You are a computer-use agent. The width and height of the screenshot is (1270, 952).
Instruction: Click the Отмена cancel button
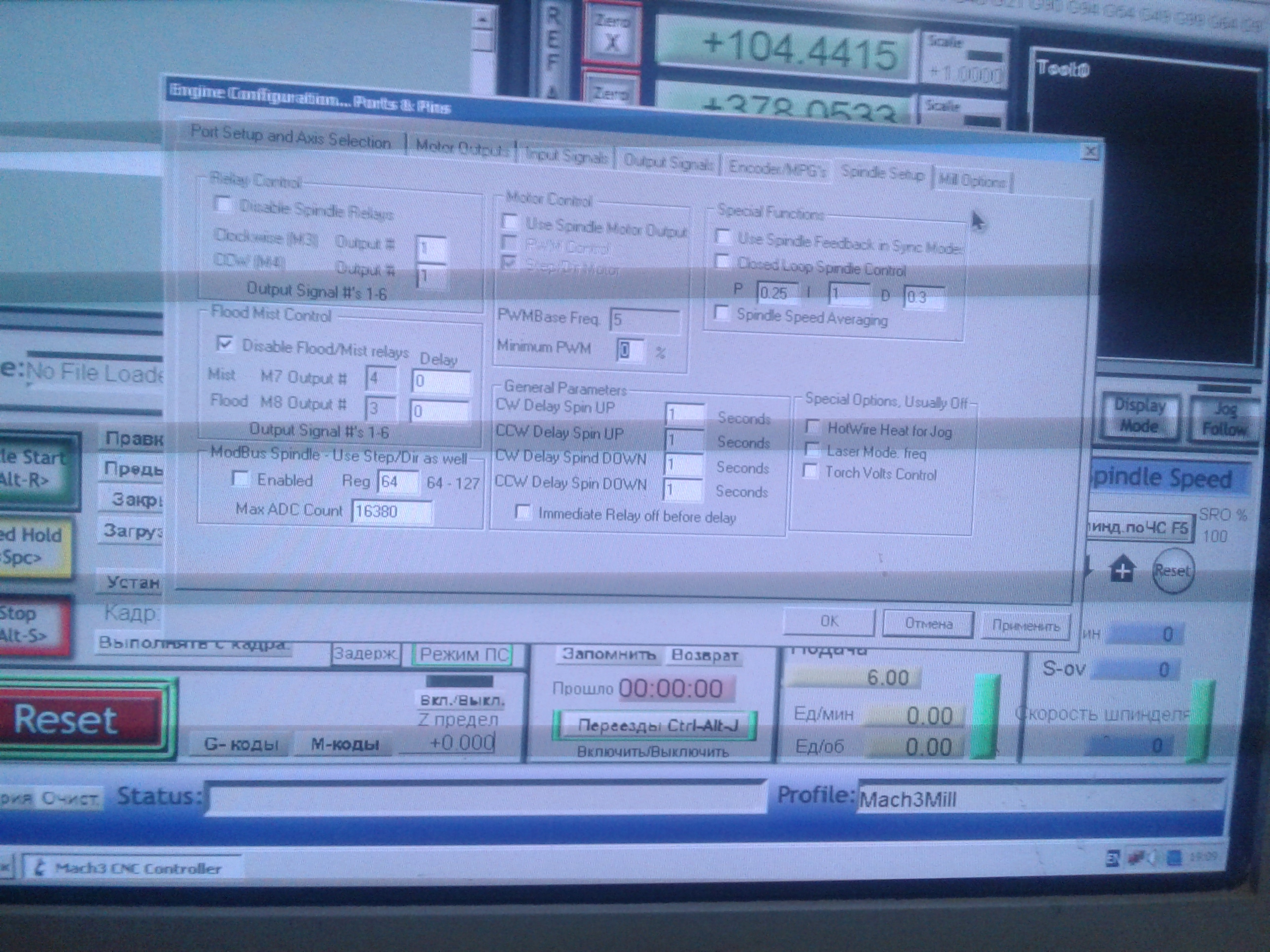click(x=928, y=624)
